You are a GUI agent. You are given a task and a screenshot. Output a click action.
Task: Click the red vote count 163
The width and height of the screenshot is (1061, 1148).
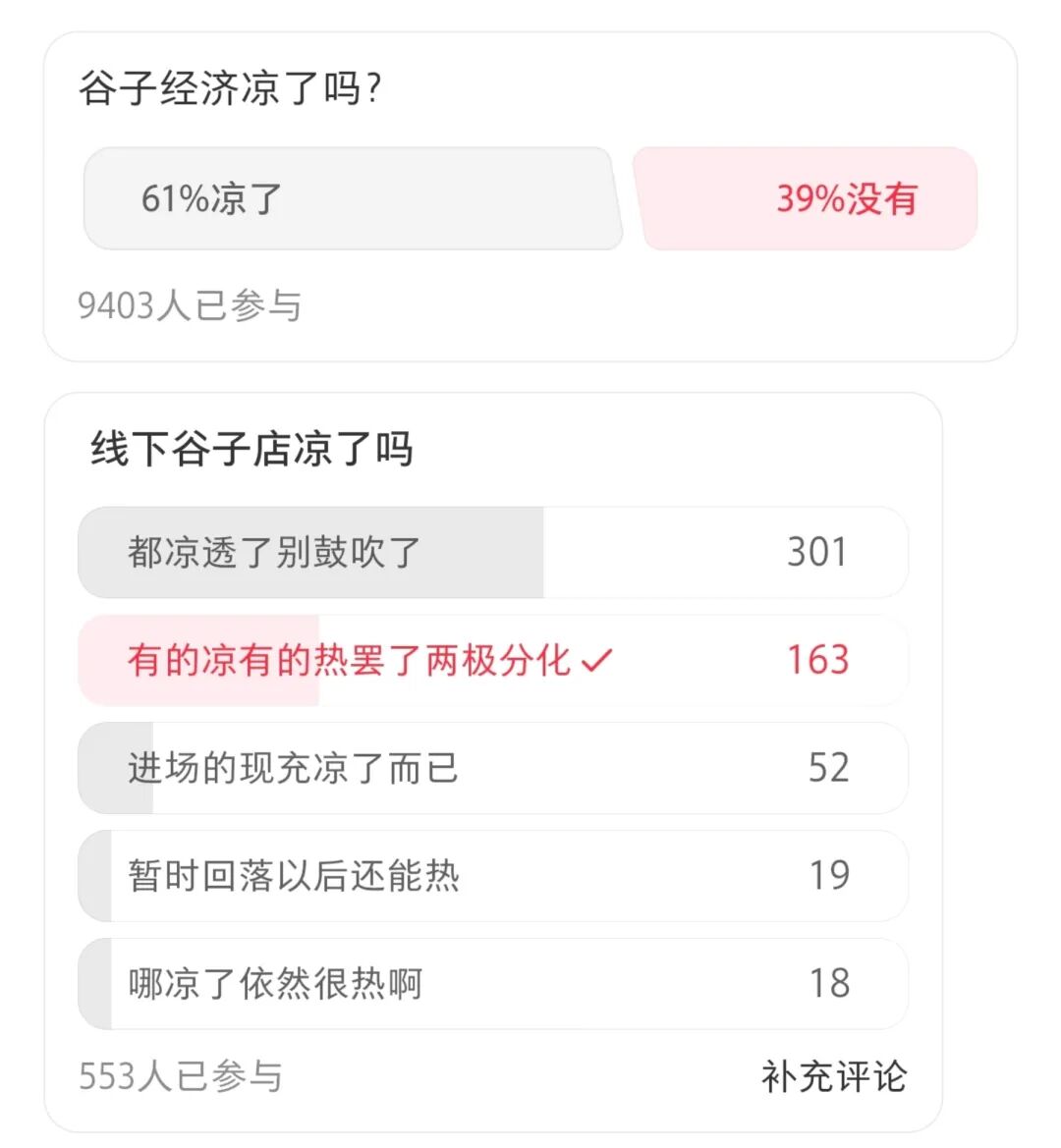point(816,660)
